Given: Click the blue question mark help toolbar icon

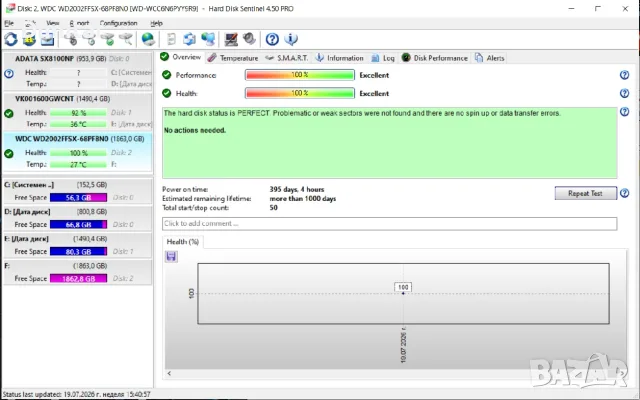Looking at the screenshot, I should 272,39.
